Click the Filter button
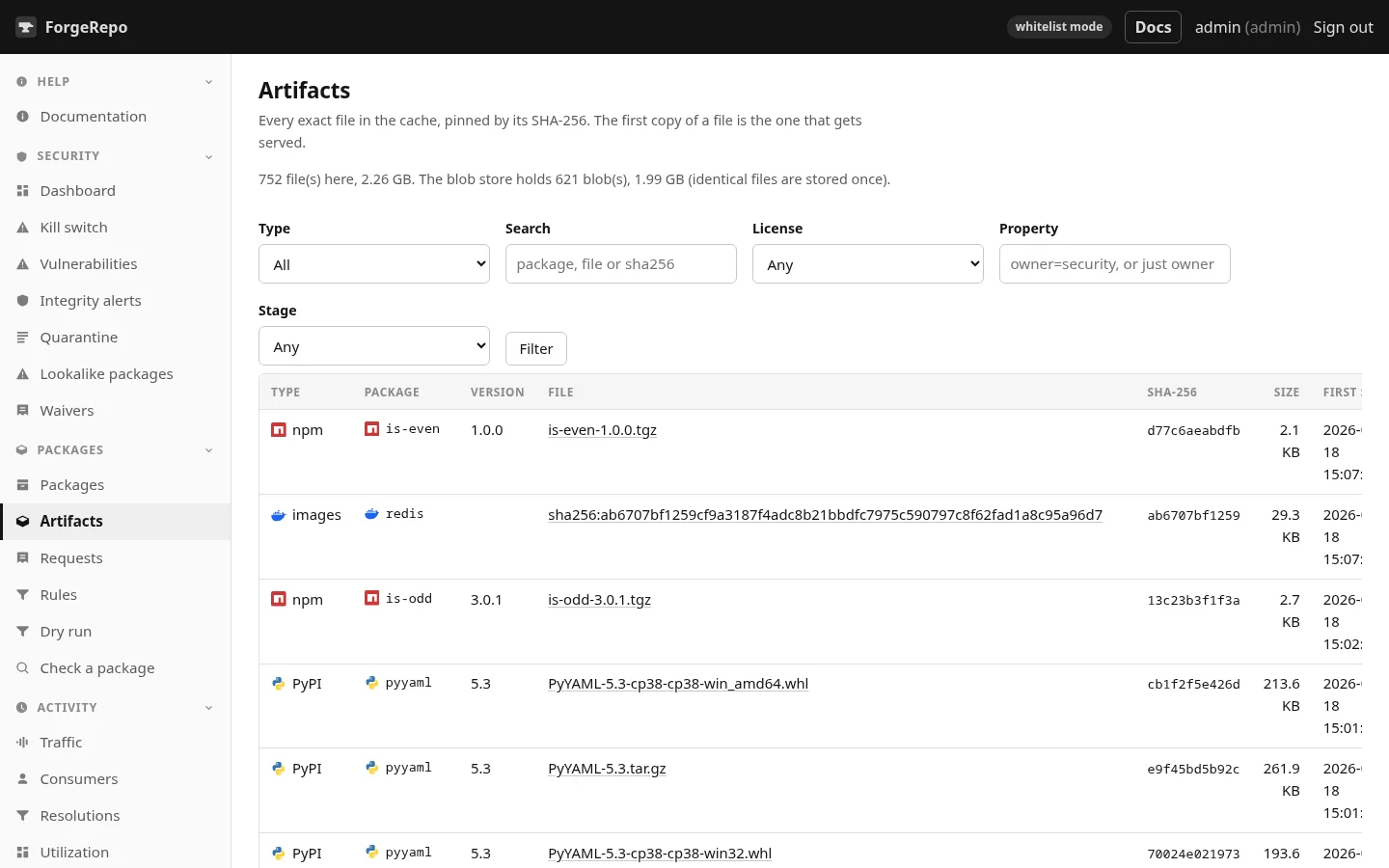Screen dimensions: 1389x868 (536, 348)
